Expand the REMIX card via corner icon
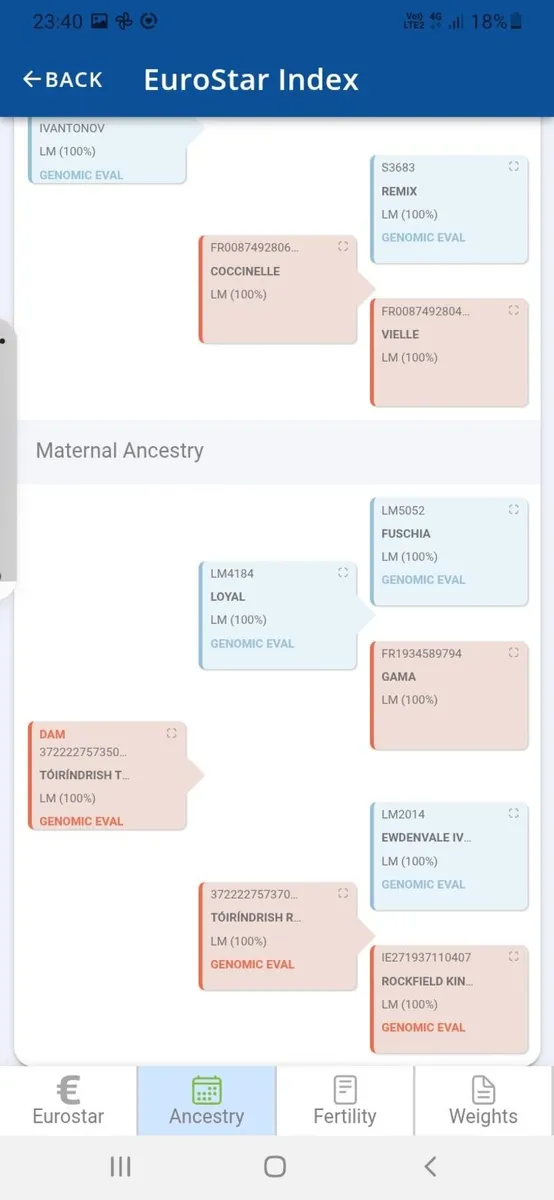Viewport: 554px width, 1200px height. click(x=513, y=167)
